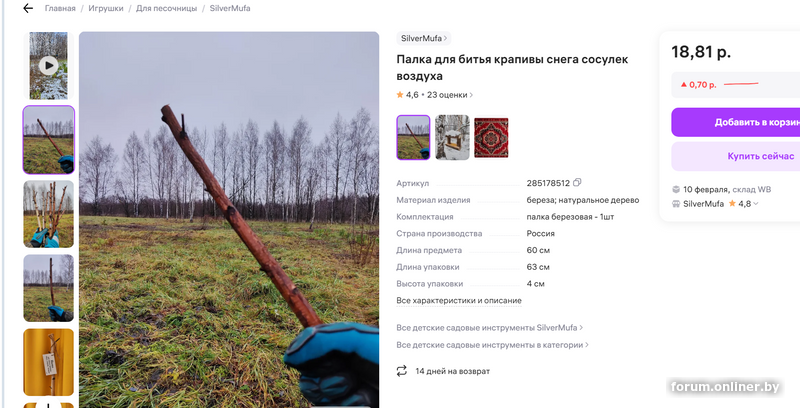
Task: Go back using the left arrow icon
Action: coord(28,8)
